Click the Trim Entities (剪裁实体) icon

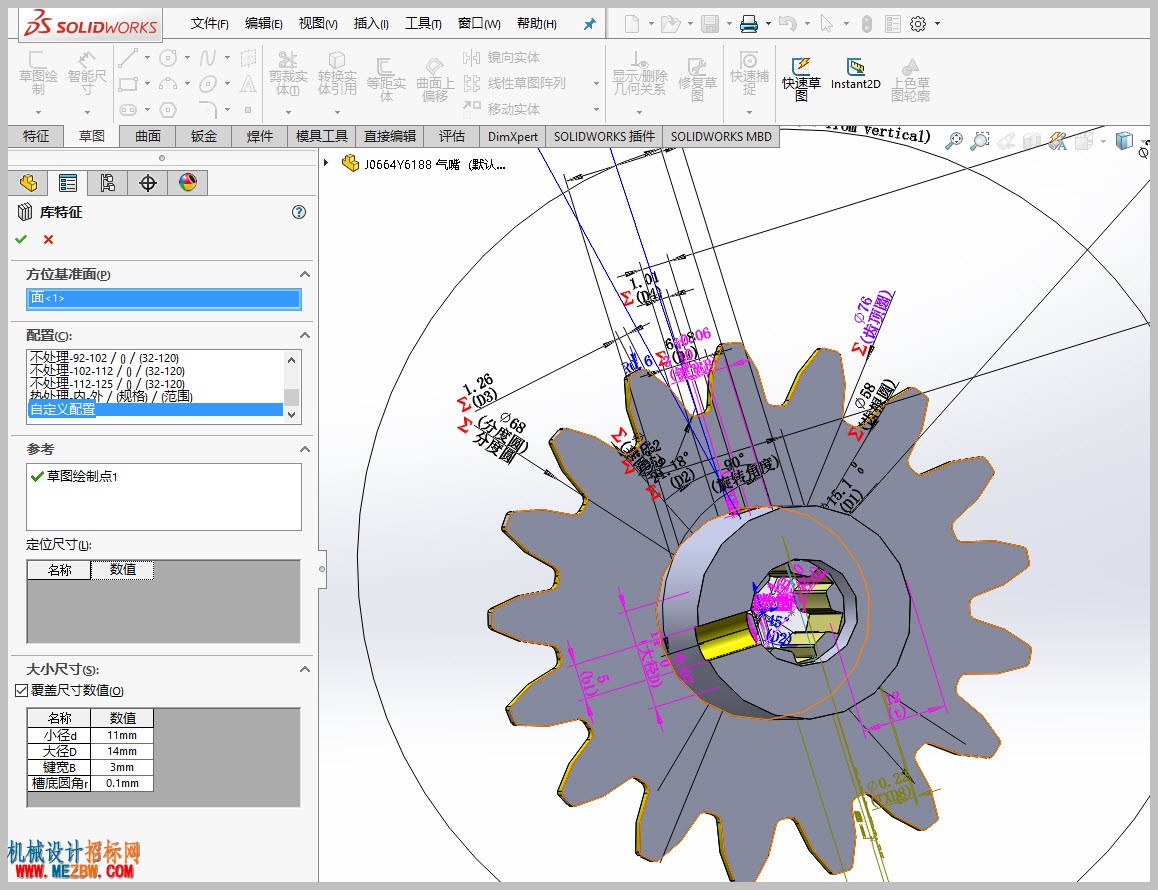(288, 72)
